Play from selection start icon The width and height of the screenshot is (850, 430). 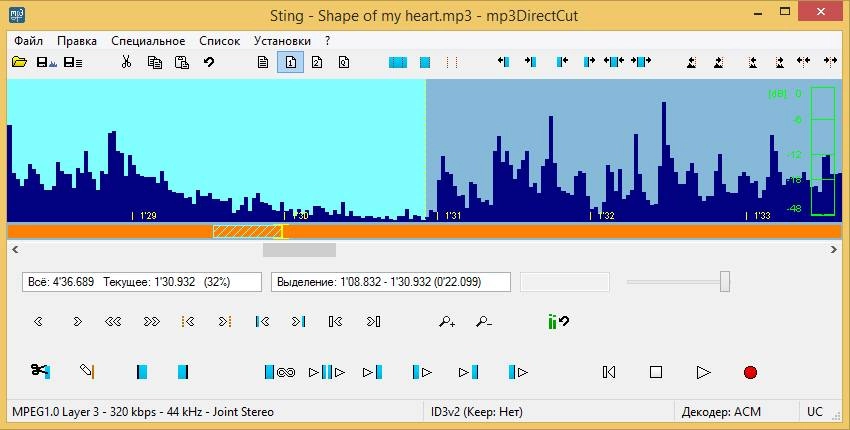click(422, 372)
